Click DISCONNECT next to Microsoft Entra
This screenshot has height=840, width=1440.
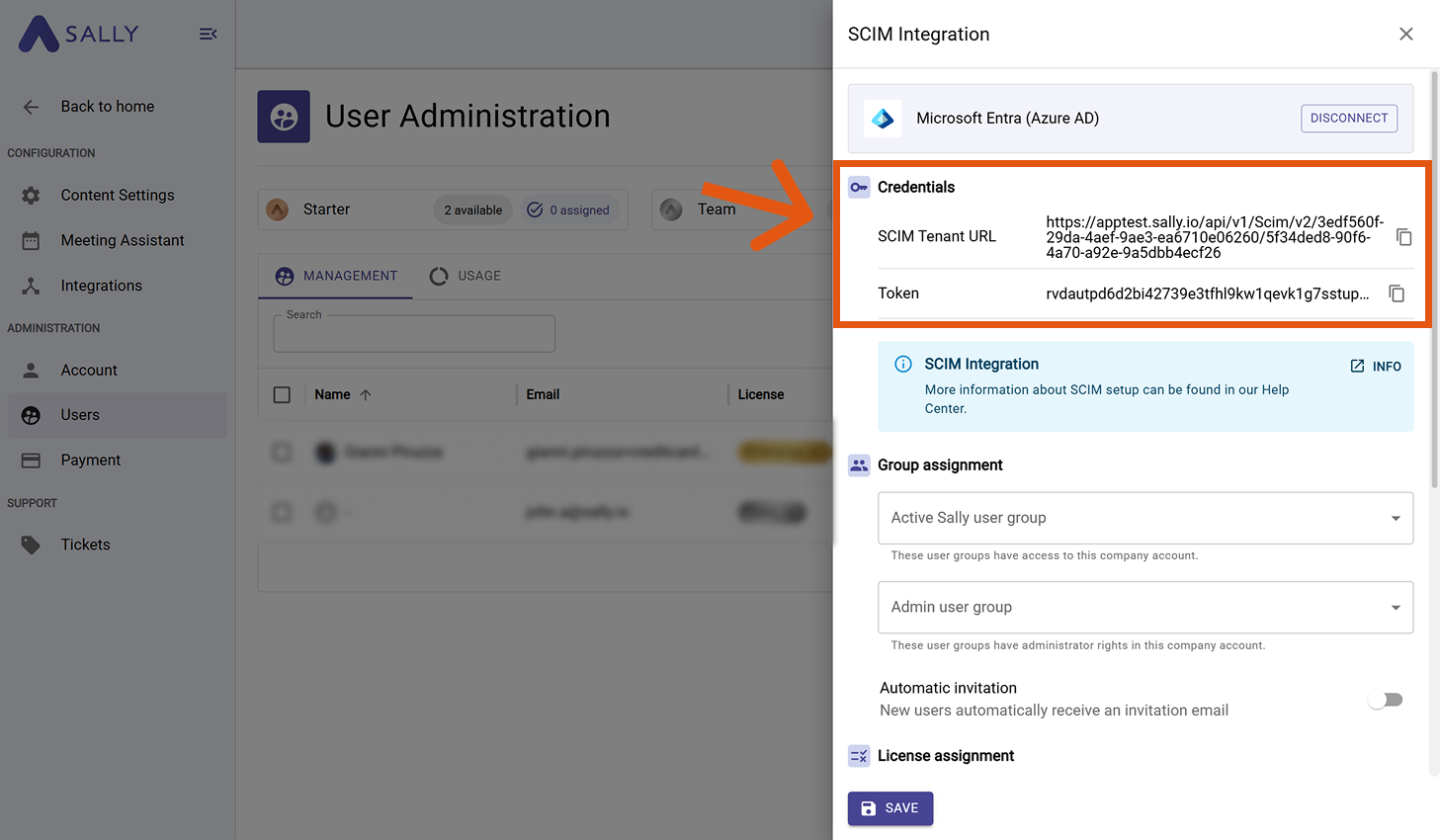tap(1349, 118)
